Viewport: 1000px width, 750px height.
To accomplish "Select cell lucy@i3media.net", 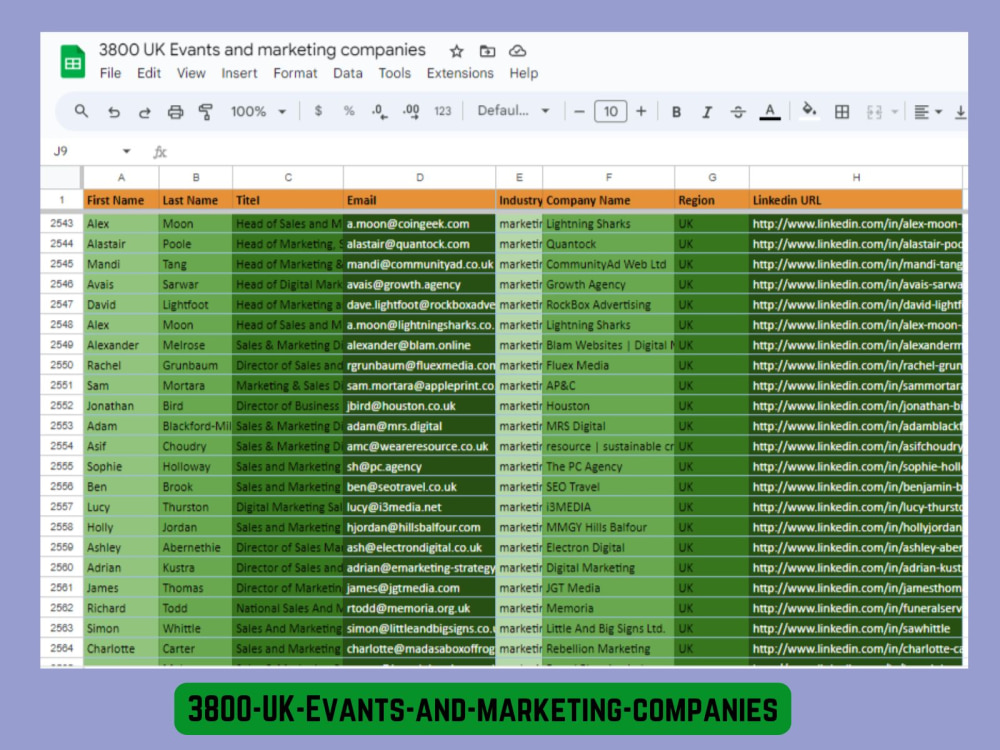I will click(420, 507).
